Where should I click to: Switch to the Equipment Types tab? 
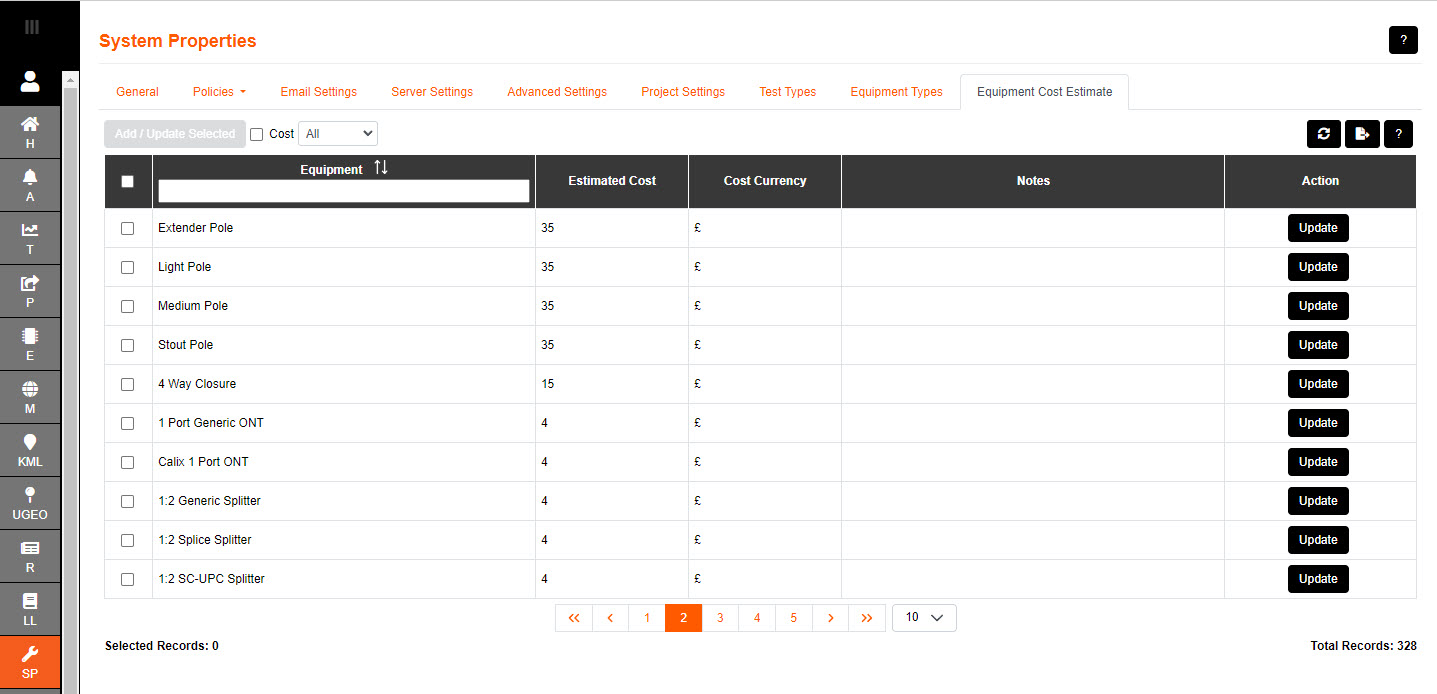tap(896, 92)
